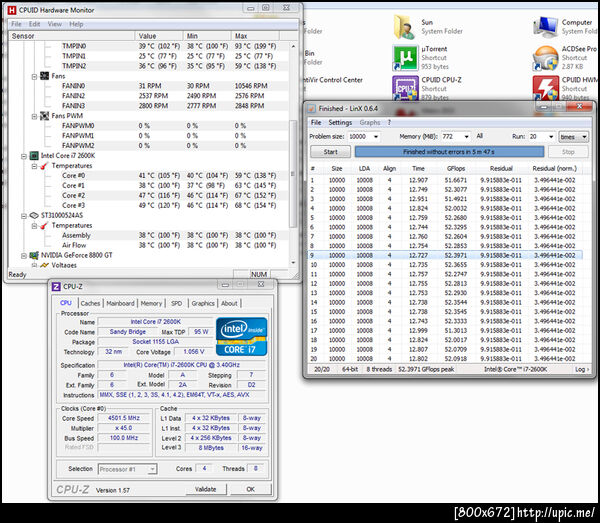This screenshot has height=523, width=600.
Task: Click the finished progress bar in LinX
Action: point(449,152)
